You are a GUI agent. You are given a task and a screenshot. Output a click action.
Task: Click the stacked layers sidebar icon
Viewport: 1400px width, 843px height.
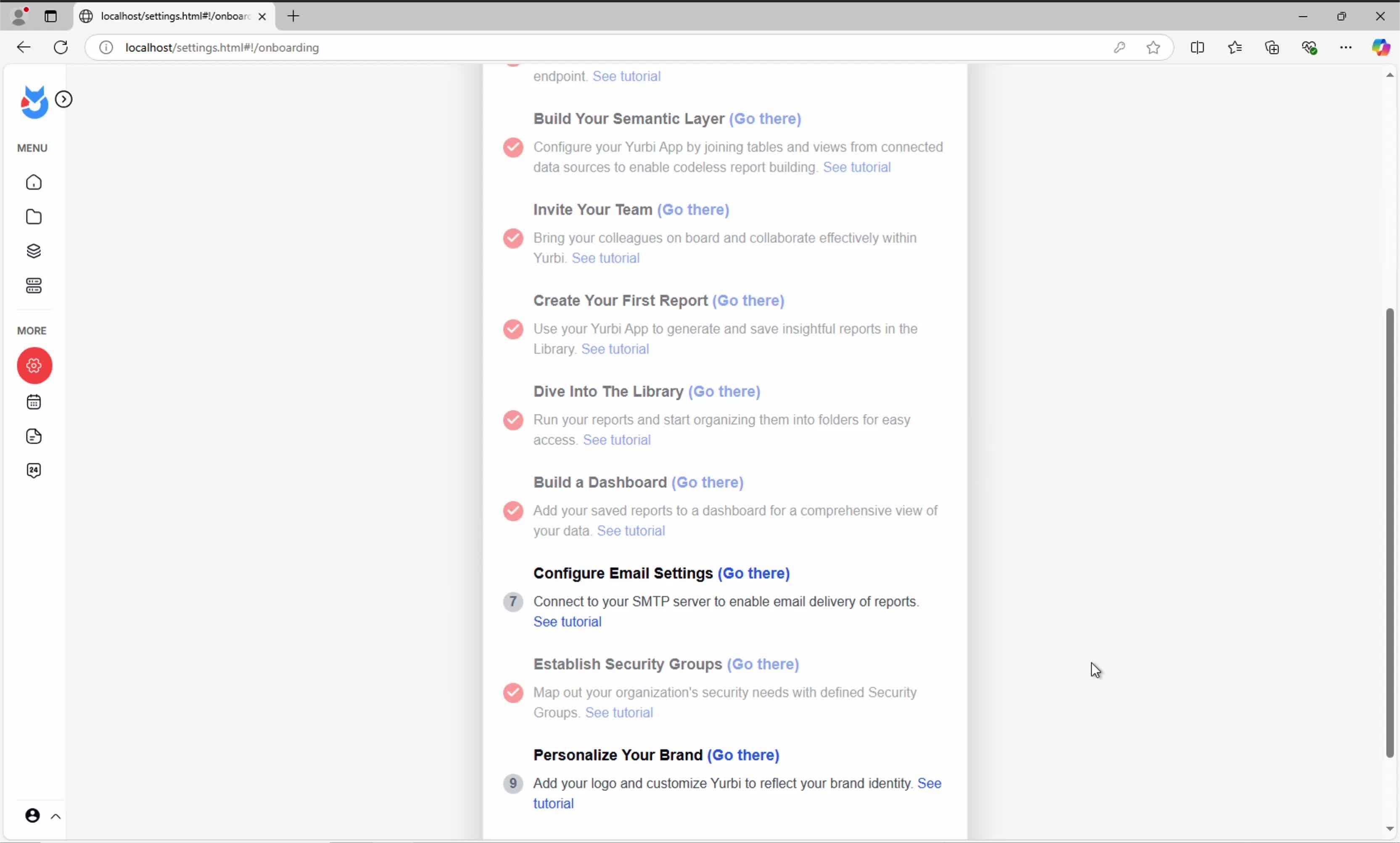34,251
